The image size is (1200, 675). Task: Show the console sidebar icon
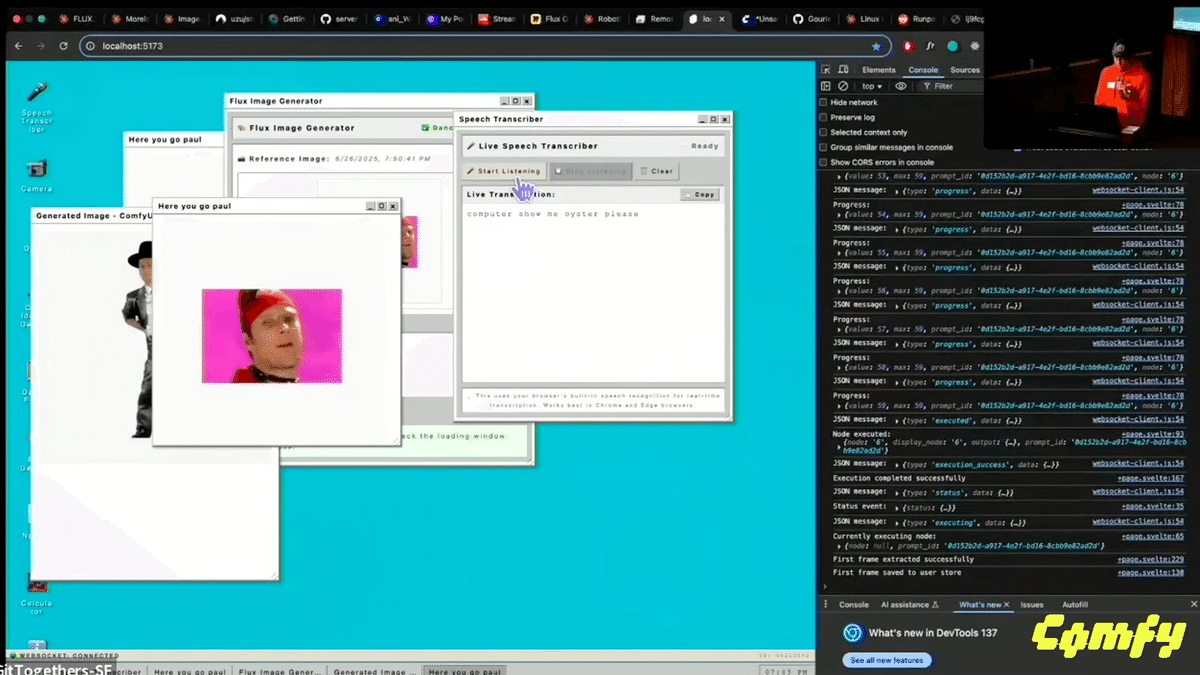pos(826,86)
